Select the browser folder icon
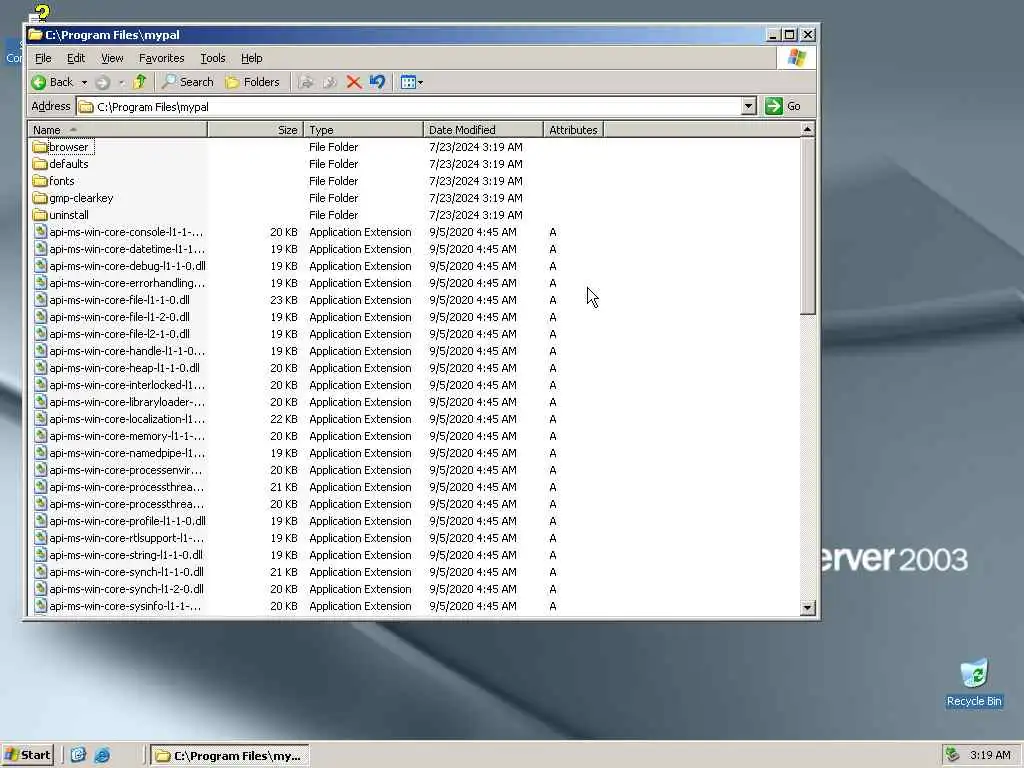Viewport: 1024px width, 768px height. click(40, 147)
